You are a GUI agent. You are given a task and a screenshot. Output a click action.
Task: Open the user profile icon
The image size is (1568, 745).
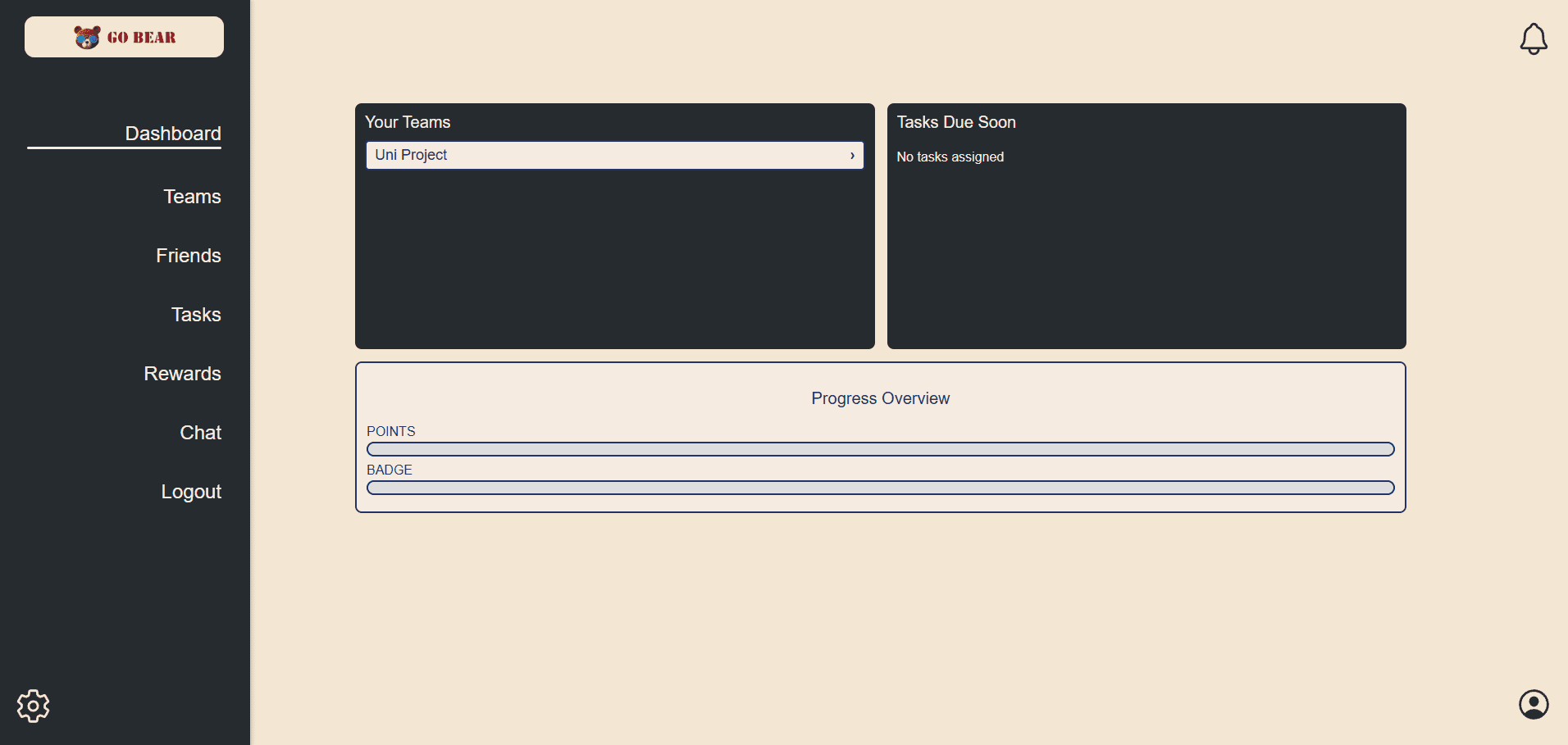(x=1533, y=704)
